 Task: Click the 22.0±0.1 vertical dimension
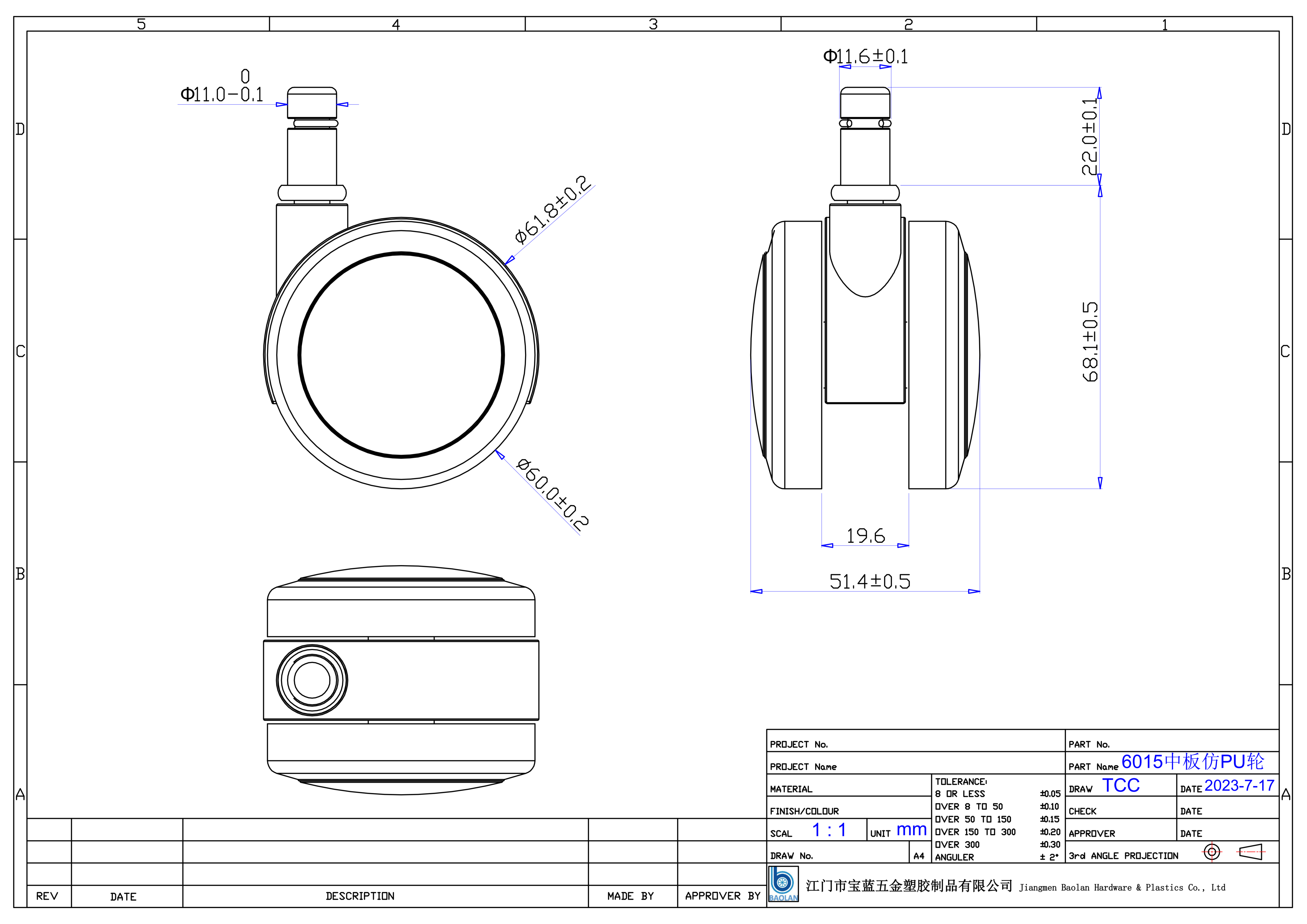click(x=1090, y=137)
